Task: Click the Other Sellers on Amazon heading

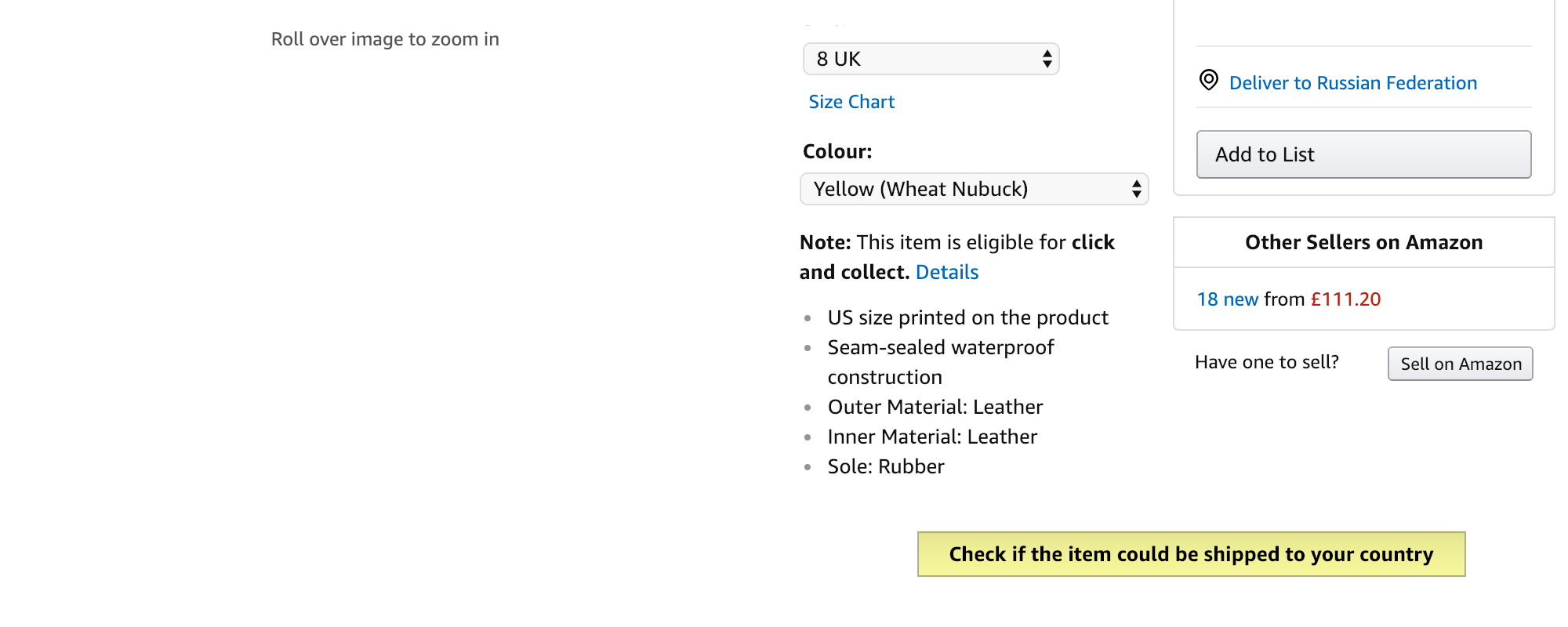Action: tap(1363, 242)
